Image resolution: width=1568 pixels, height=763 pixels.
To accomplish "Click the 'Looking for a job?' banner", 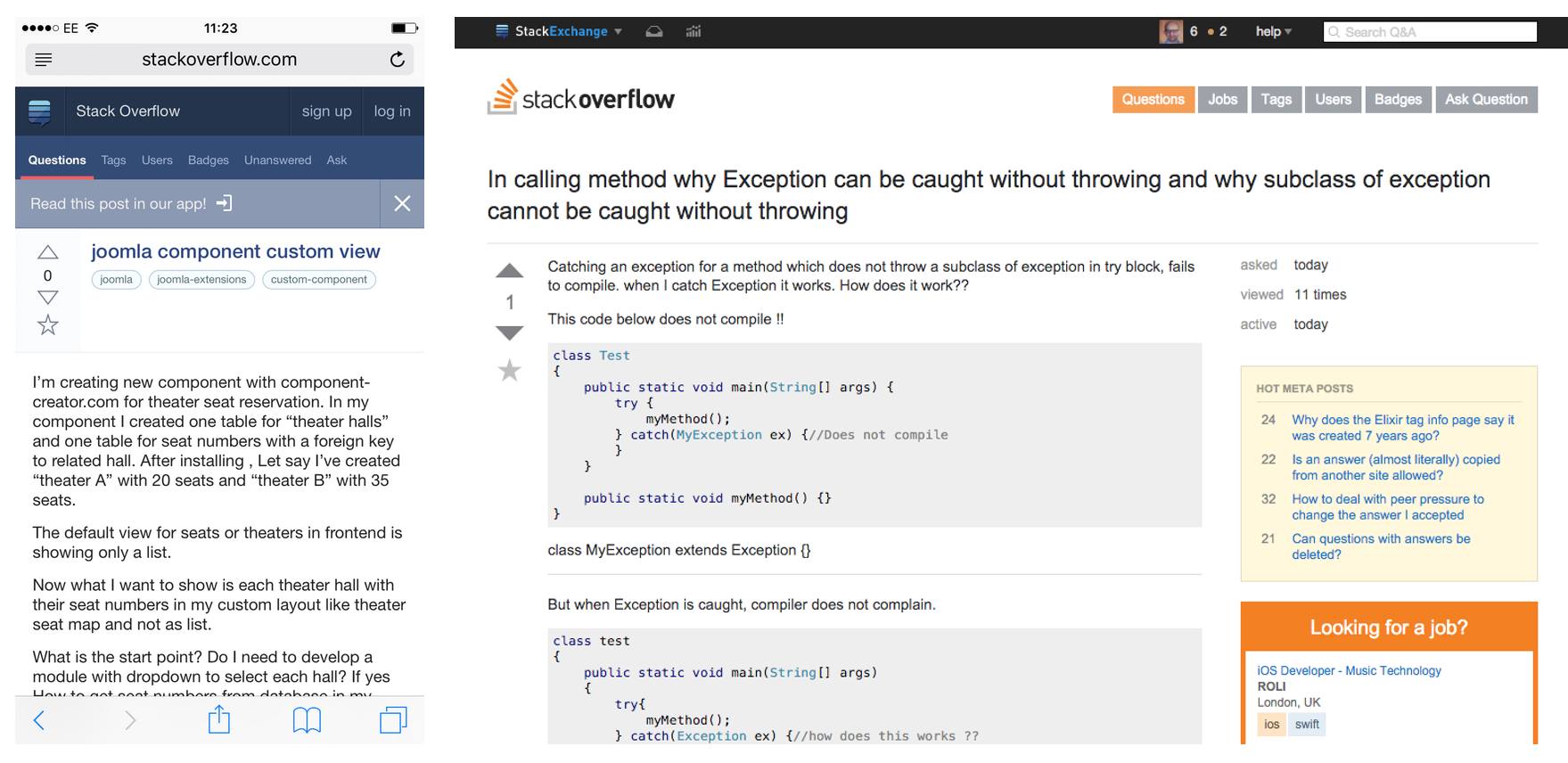I will (x=1389, y=628).
